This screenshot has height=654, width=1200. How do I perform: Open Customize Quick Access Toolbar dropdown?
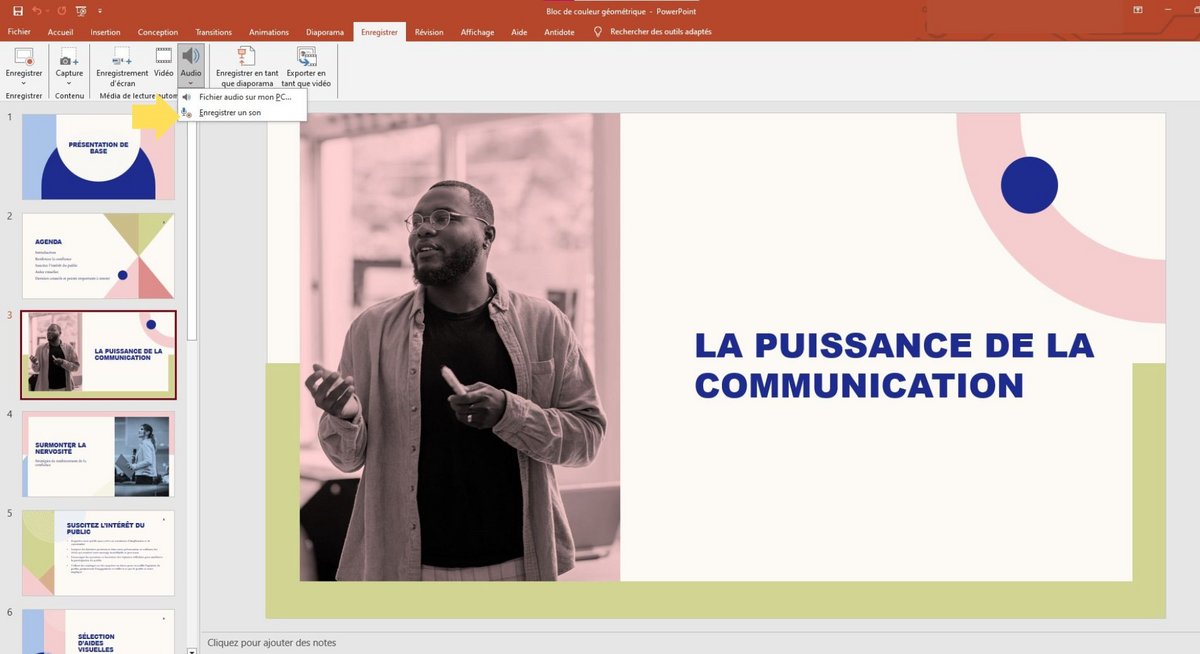point(100,11)
